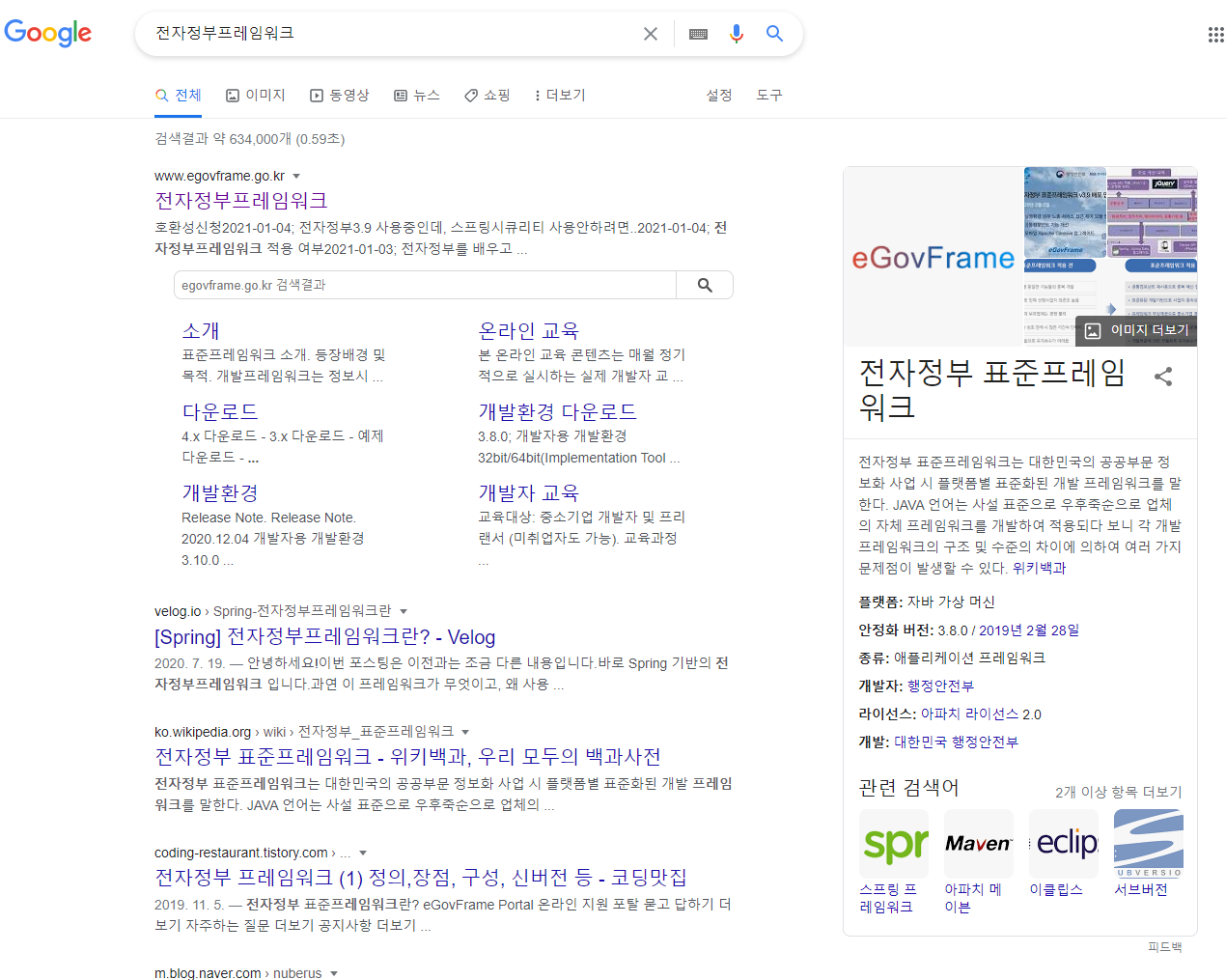Click the 피드백 feedback link
The image size is (1226, 980).
click(1164, 947)
